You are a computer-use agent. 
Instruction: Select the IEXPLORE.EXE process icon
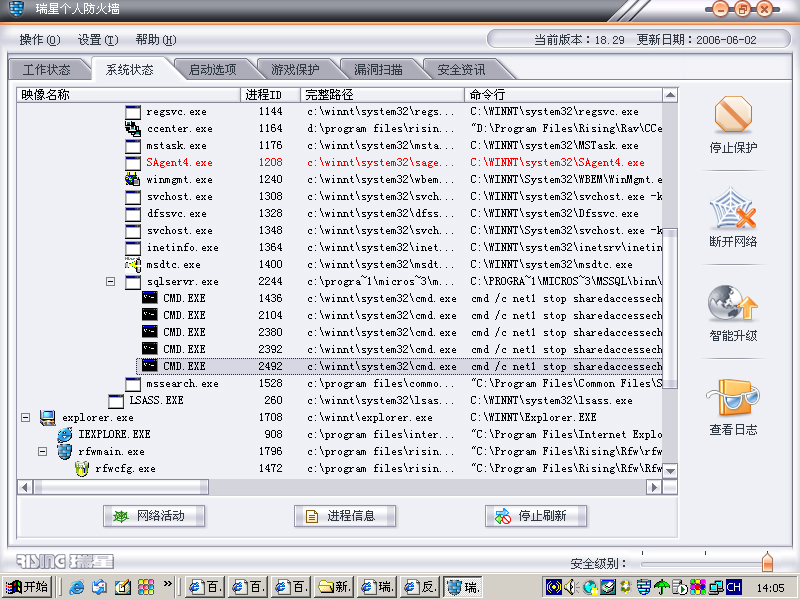[x=65, y=435]
